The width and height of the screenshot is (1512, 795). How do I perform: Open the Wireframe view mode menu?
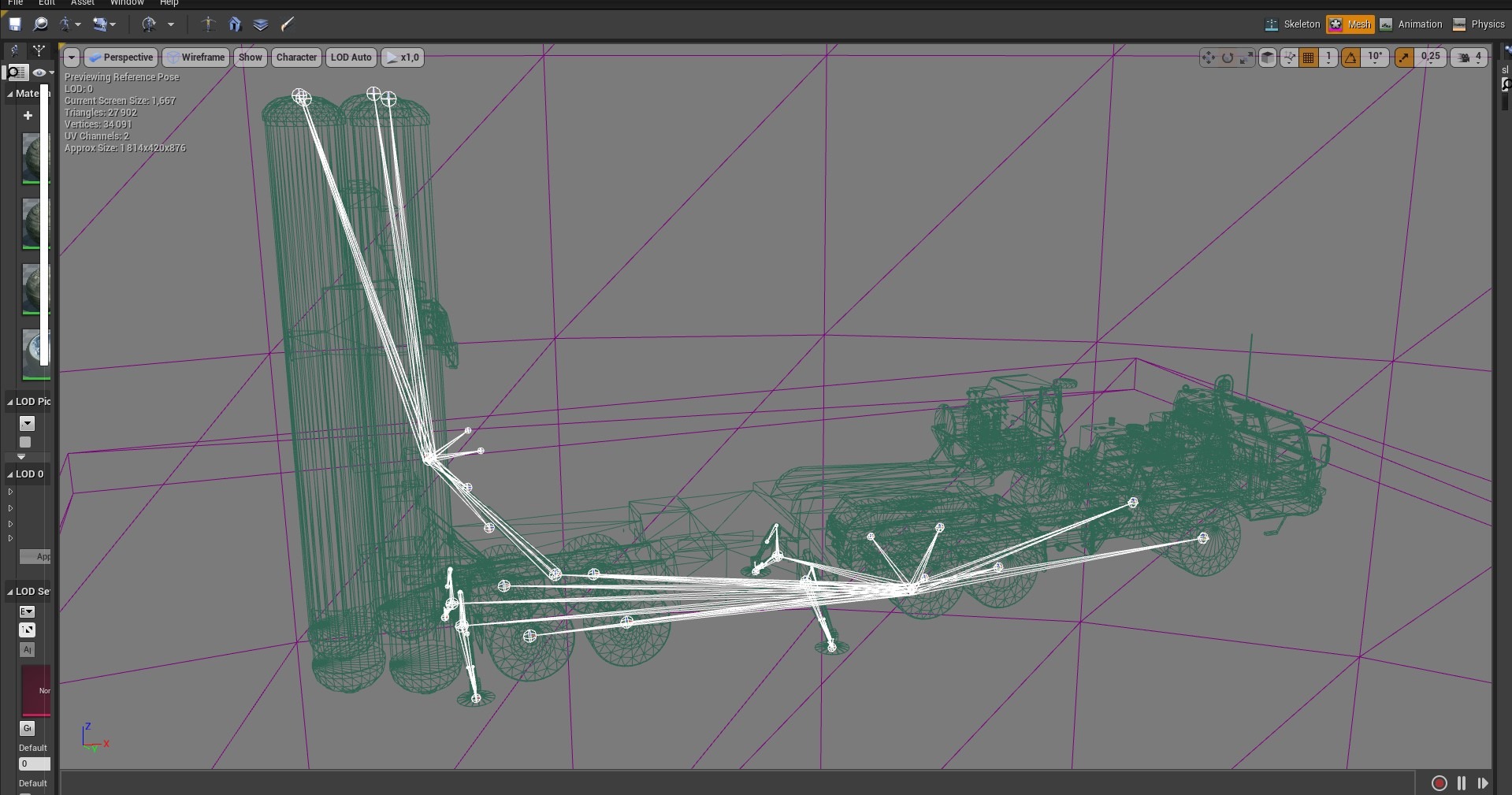tap(196, 58)
